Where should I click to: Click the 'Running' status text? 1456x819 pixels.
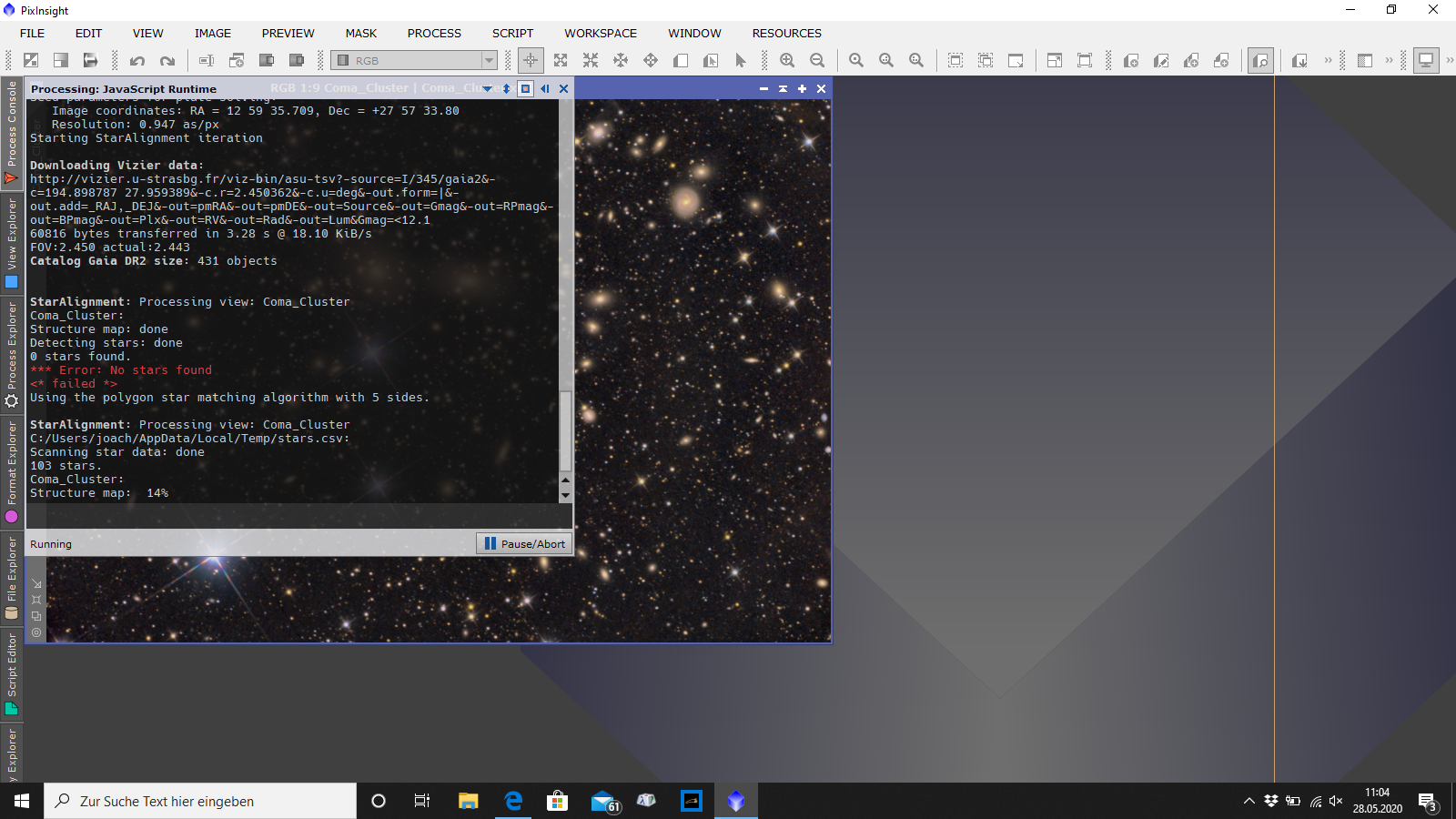tap(51, 544)
